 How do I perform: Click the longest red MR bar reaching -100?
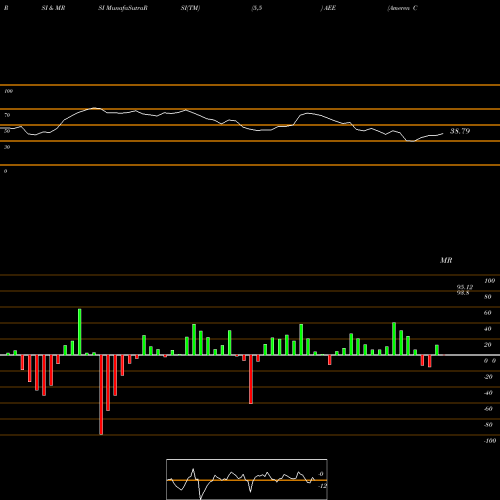(101, 395)
